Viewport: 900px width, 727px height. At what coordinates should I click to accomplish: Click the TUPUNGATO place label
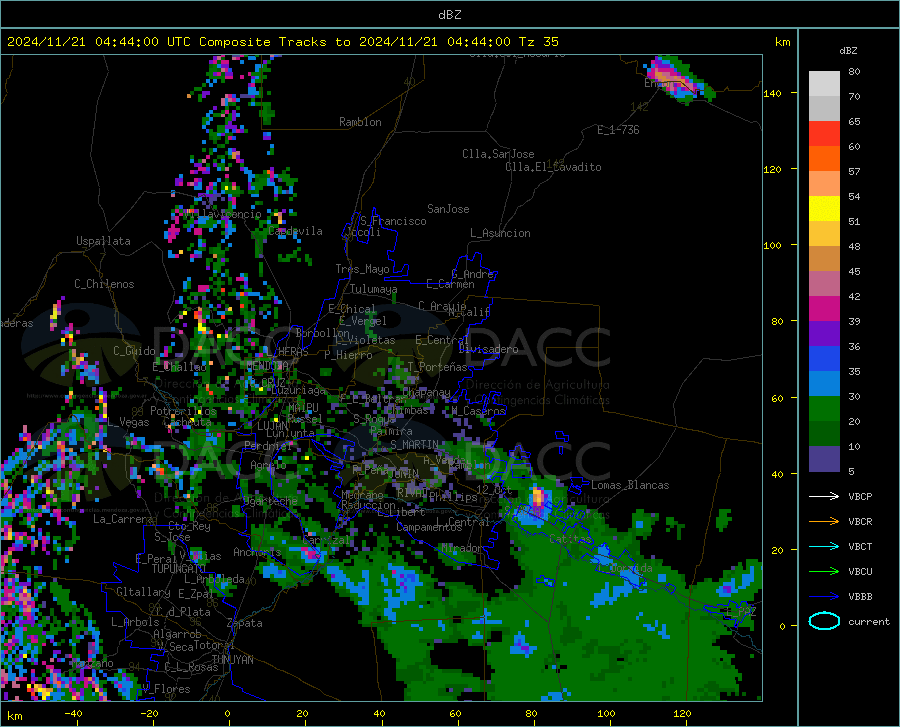[179, 569]
